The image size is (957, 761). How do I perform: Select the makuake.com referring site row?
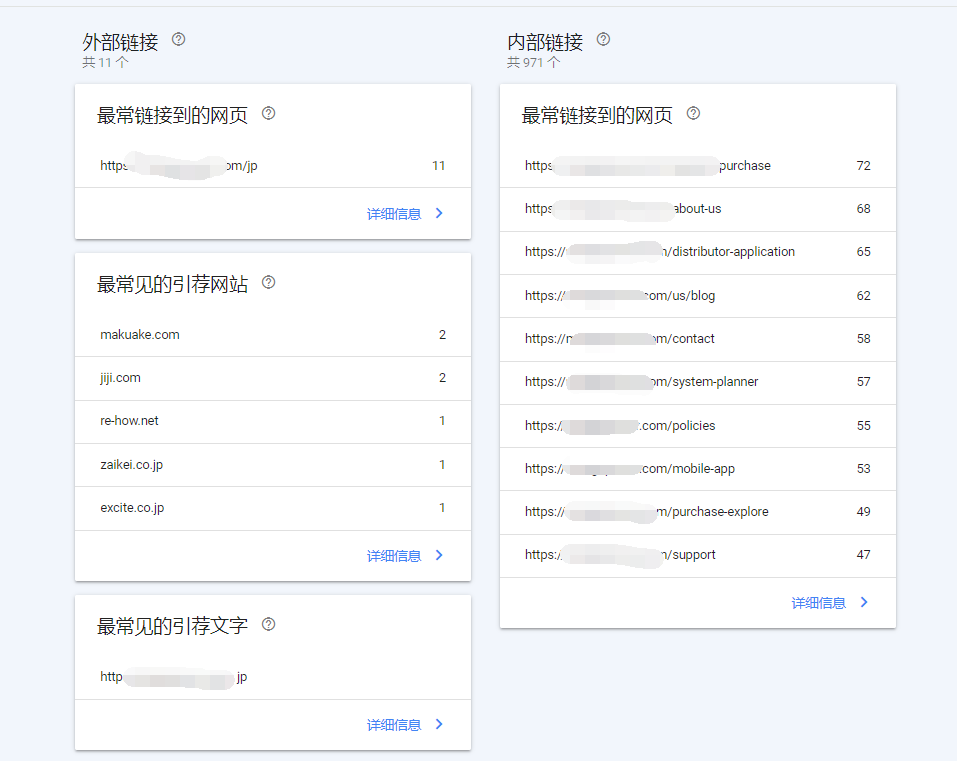pos(270,334)
